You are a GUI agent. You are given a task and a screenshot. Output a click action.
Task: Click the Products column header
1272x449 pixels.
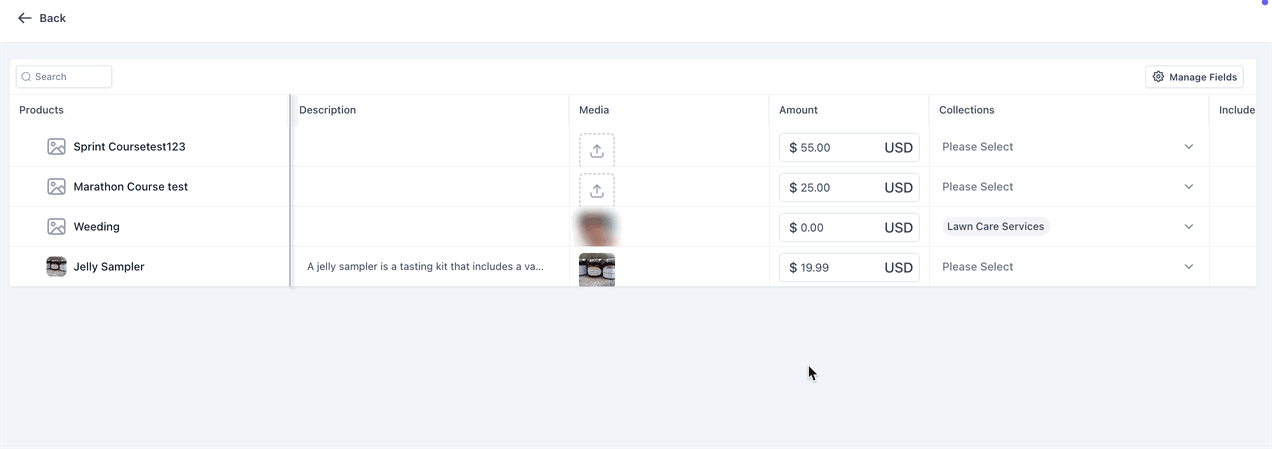(41, 110)
